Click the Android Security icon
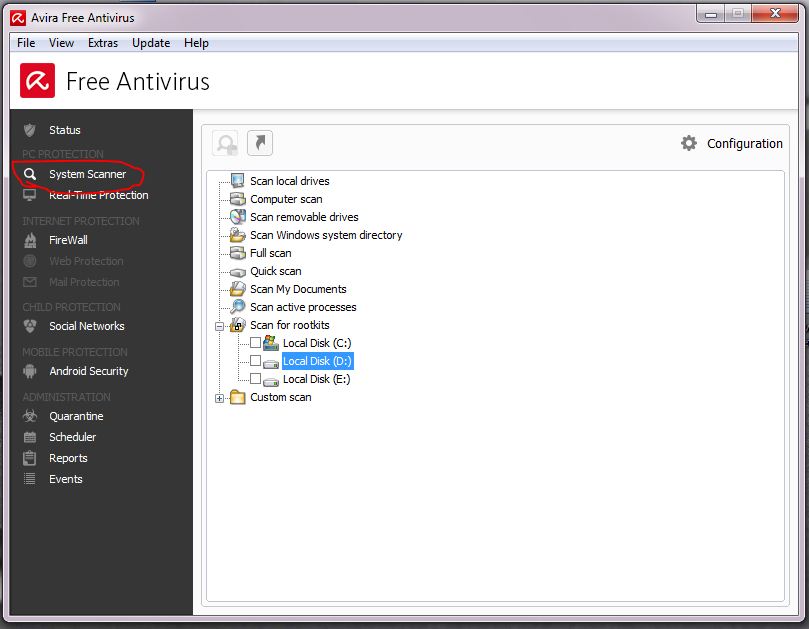This screenshot has height=629, width=809. pyautogui.click(x=30, y=371)
